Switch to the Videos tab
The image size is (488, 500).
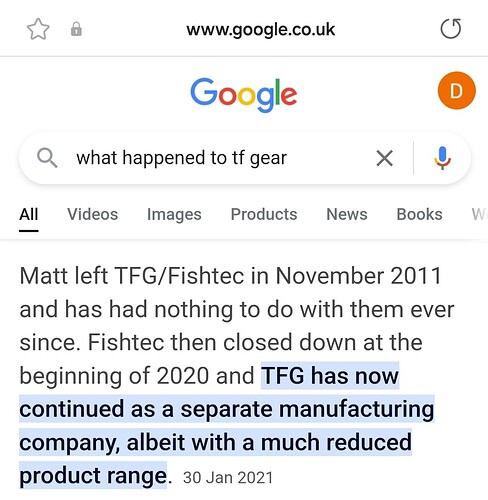click(x=93, y=214)
